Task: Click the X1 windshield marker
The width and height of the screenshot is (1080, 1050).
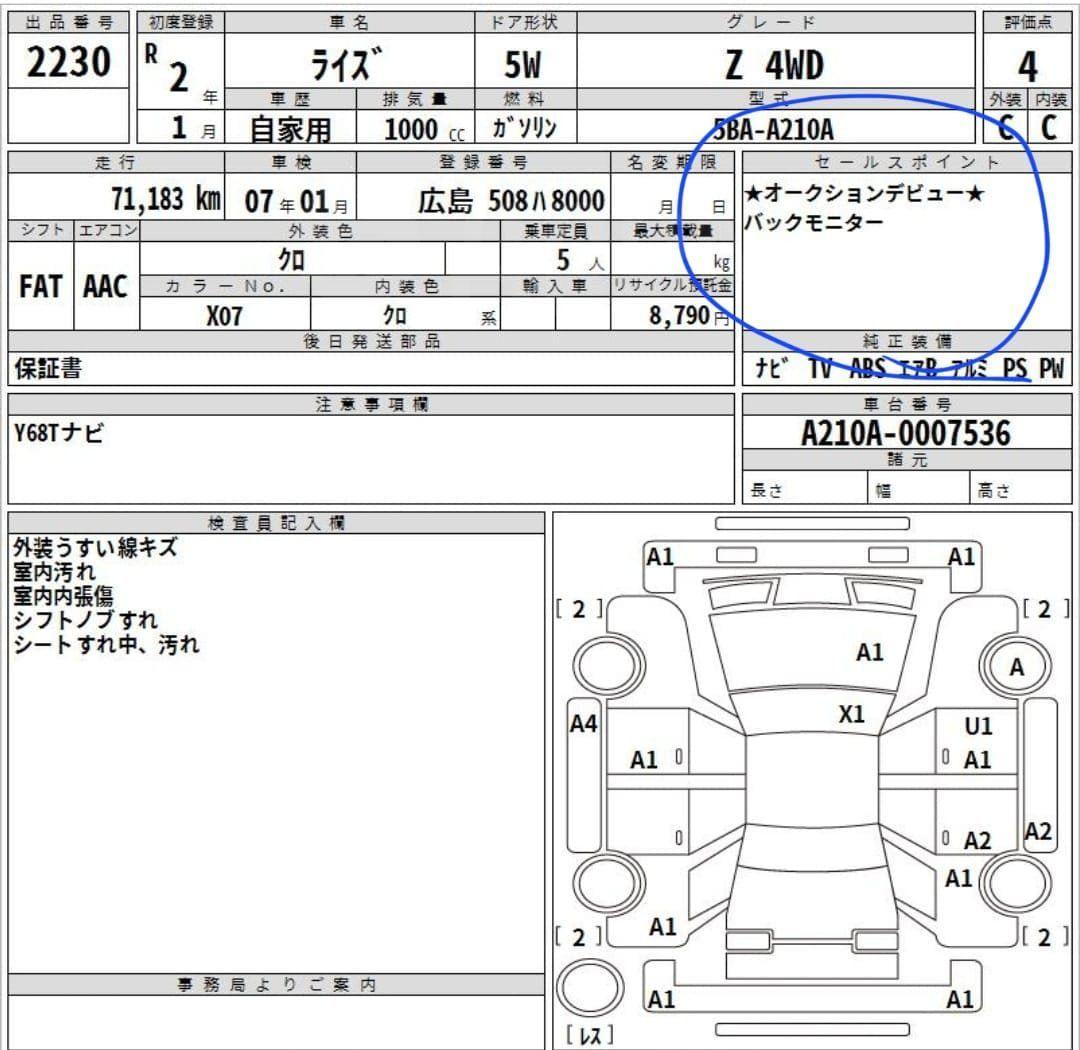Action: pos(852,714)
